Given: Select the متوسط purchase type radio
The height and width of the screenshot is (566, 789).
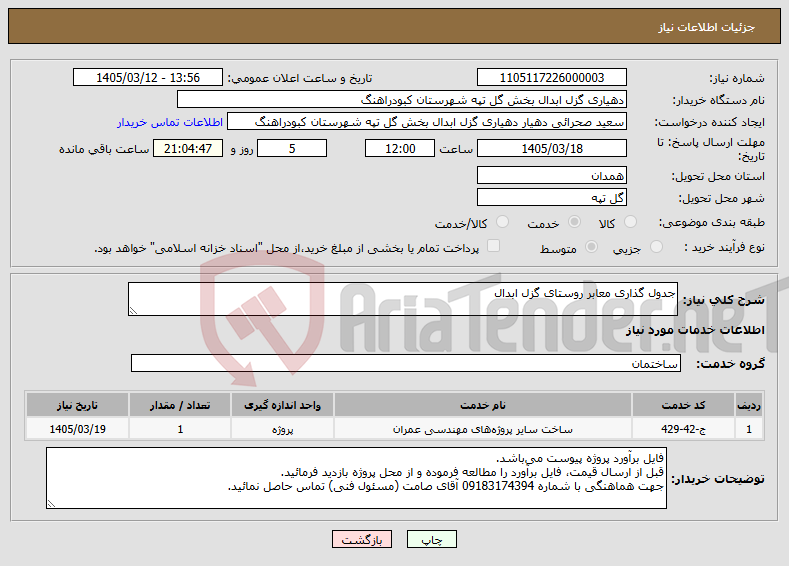Looking at the screenshot, I should [x=592, y=247].
